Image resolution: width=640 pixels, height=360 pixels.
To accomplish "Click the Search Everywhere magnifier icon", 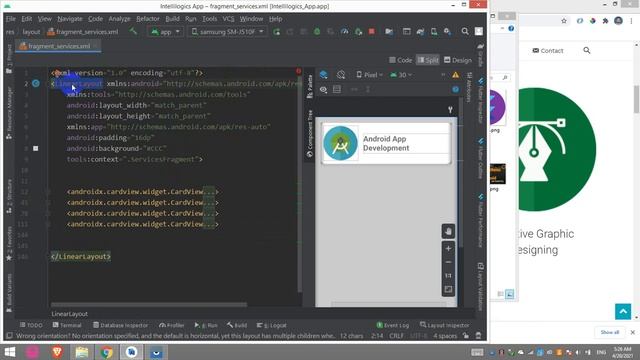I will tap(465, 31).
